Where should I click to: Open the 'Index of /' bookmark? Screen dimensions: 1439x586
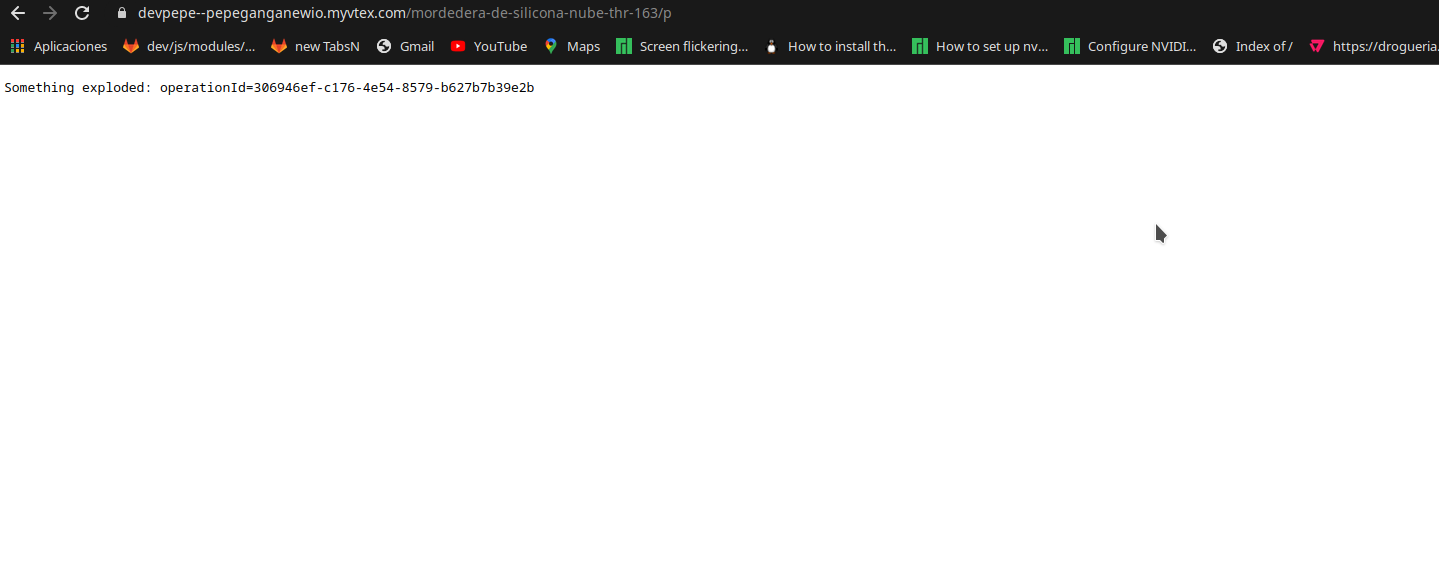coord(1262,46)
